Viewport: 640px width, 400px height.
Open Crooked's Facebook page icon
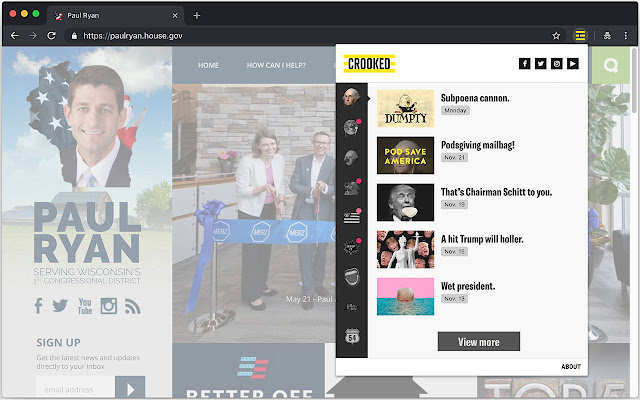coord(524,64)
